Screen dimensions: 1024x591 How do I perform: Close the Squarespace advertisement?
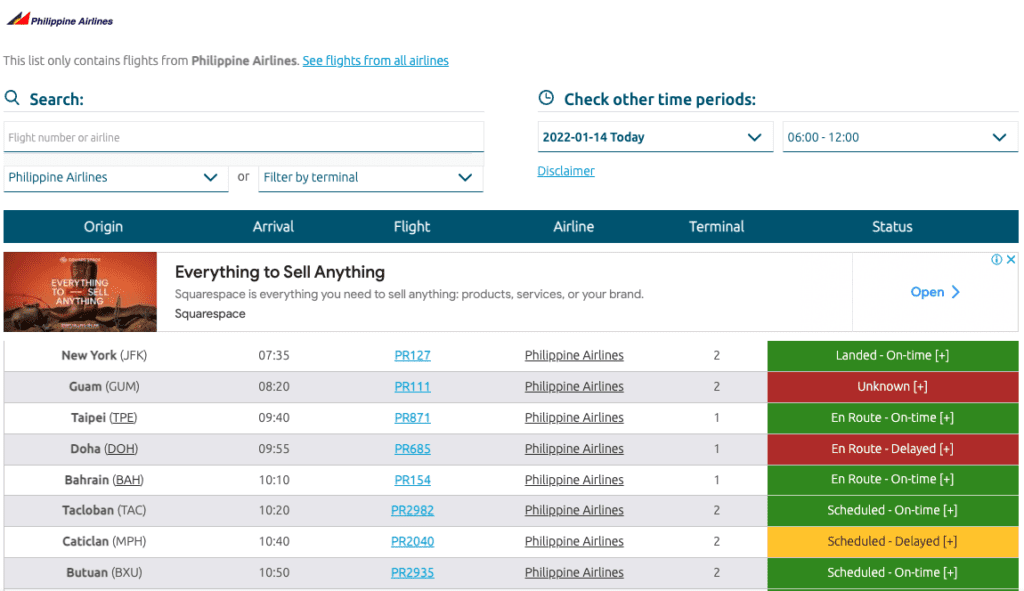[1011, 260]
